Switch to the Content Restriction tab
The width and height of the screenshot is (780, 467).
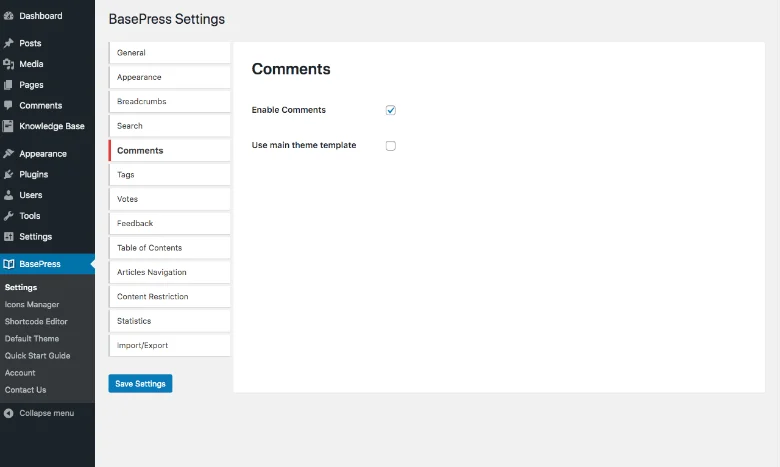tap(170, 296)
